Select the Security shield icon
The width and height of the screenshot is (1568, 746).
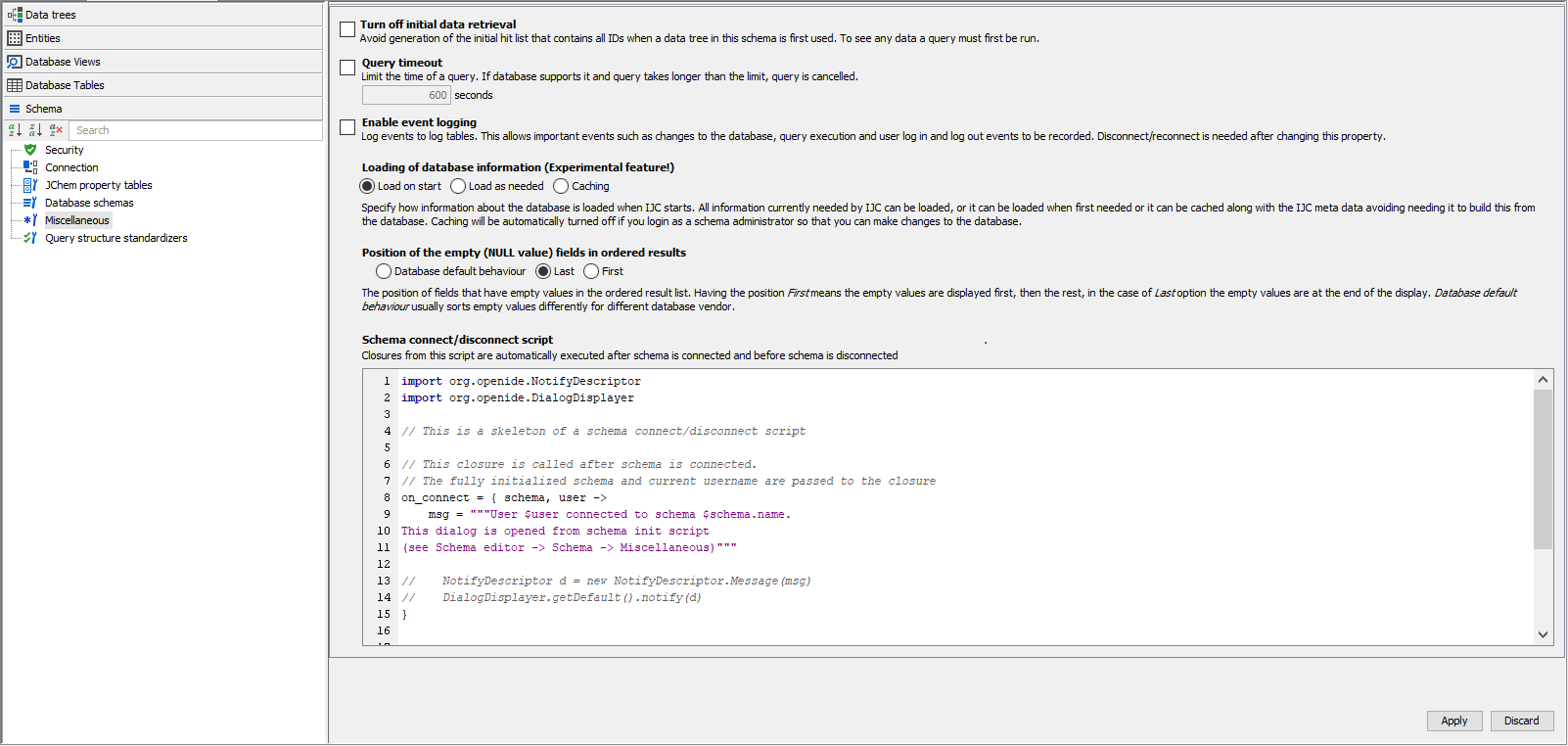(x=30, y=150)
